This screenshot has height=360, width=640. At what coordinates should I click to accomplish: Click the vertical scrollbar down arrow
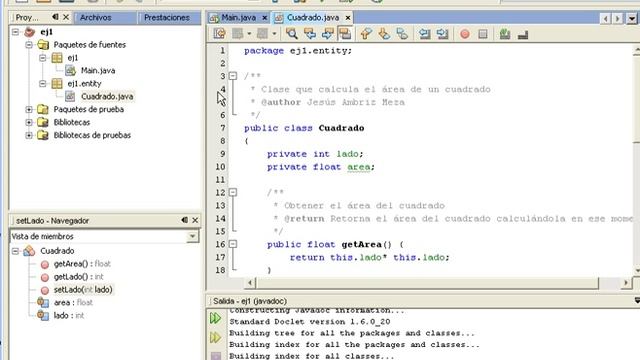[637, 271]
